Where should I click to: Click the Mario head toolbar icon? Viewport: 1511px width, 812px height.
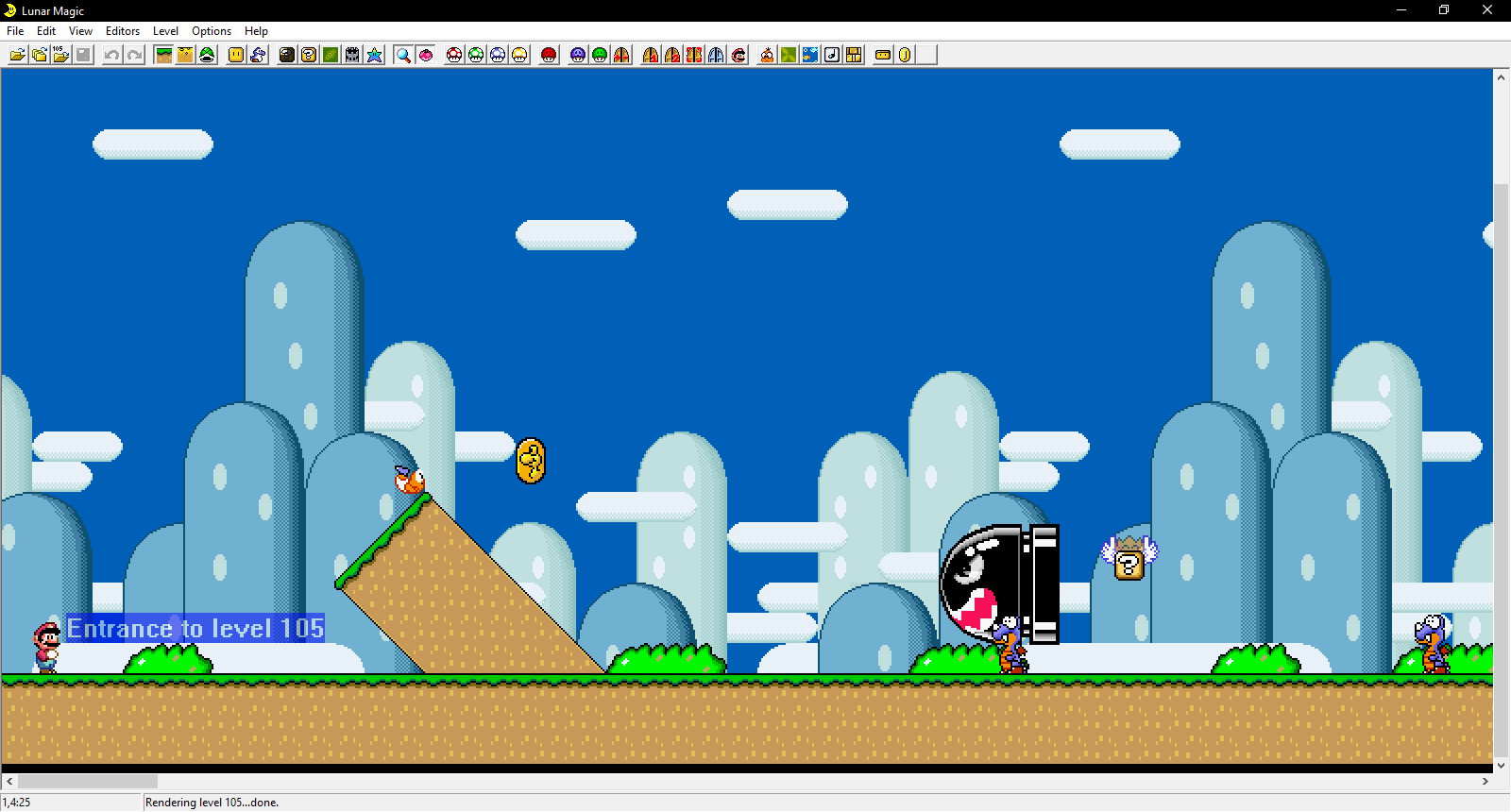pos(739,55)
